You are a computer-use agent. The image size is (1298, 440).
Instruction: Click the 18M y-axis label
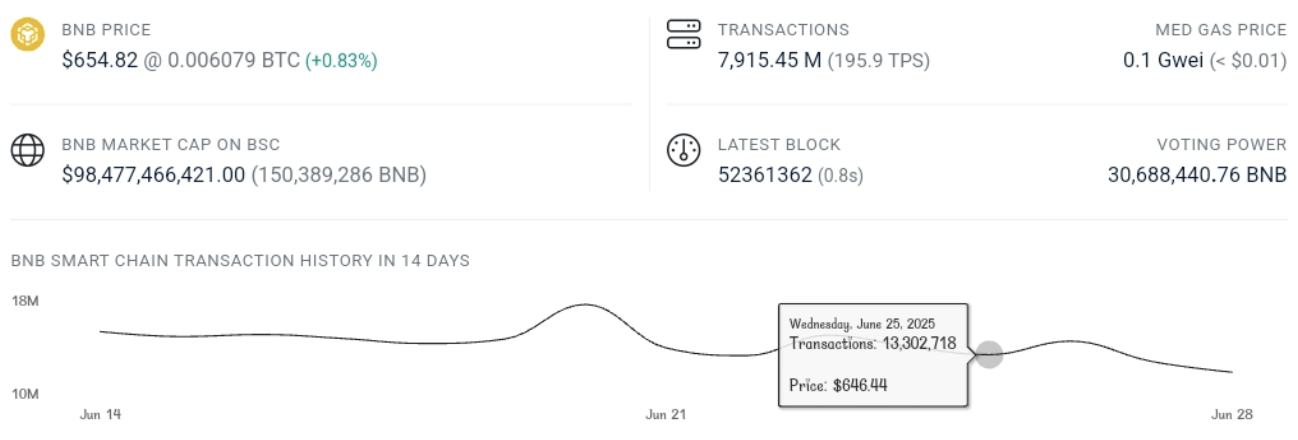point(25,300)
